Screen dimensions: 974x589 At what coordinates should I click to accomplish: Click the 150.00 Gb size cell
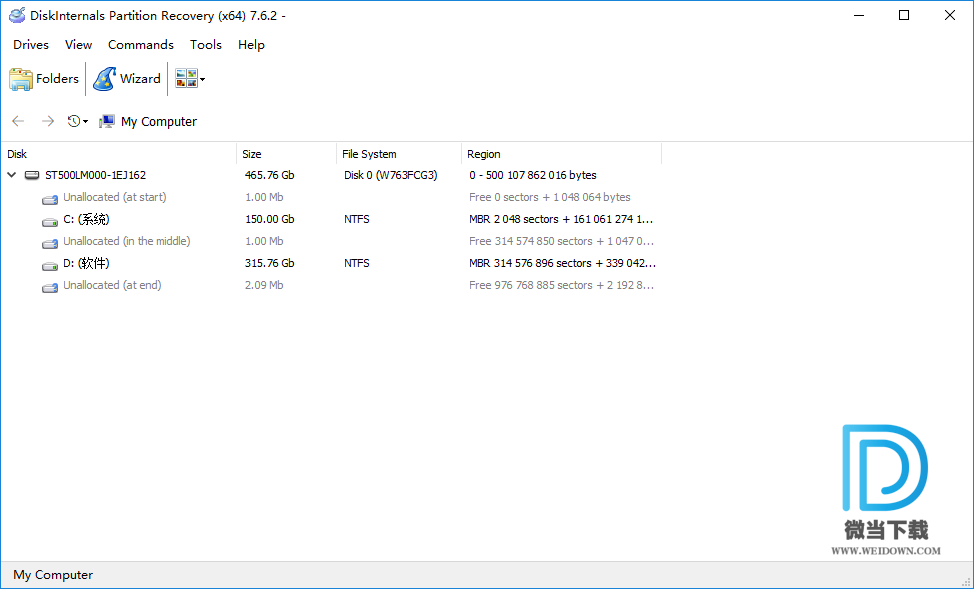pyautogui.click(x=270, y=219)
